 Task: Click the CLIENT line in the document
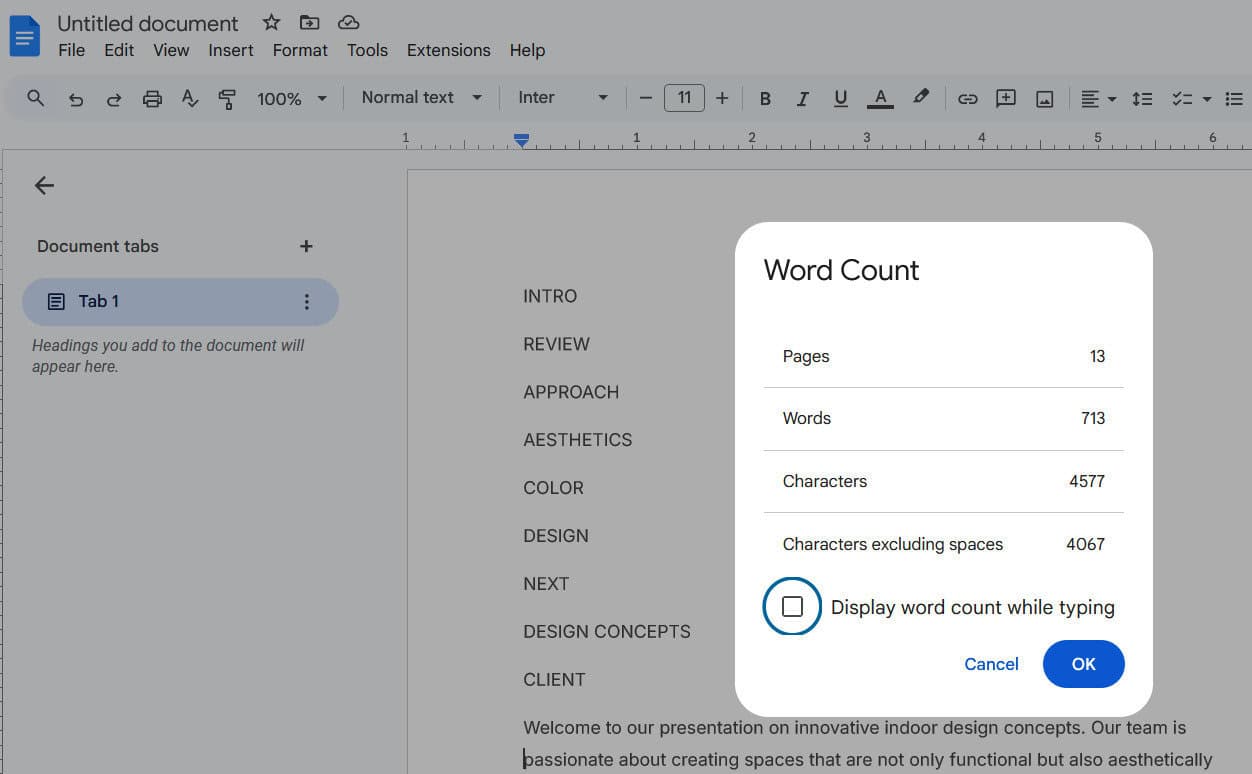(x=554, y=680)
